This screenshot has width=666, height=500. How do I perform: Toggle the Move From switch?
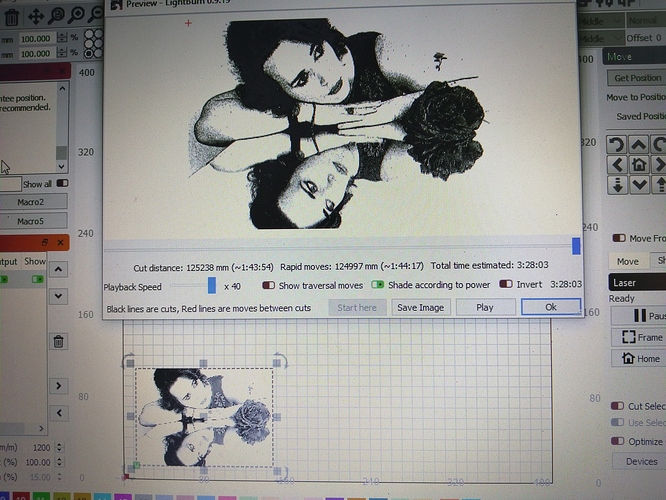(x=619, y=238)
